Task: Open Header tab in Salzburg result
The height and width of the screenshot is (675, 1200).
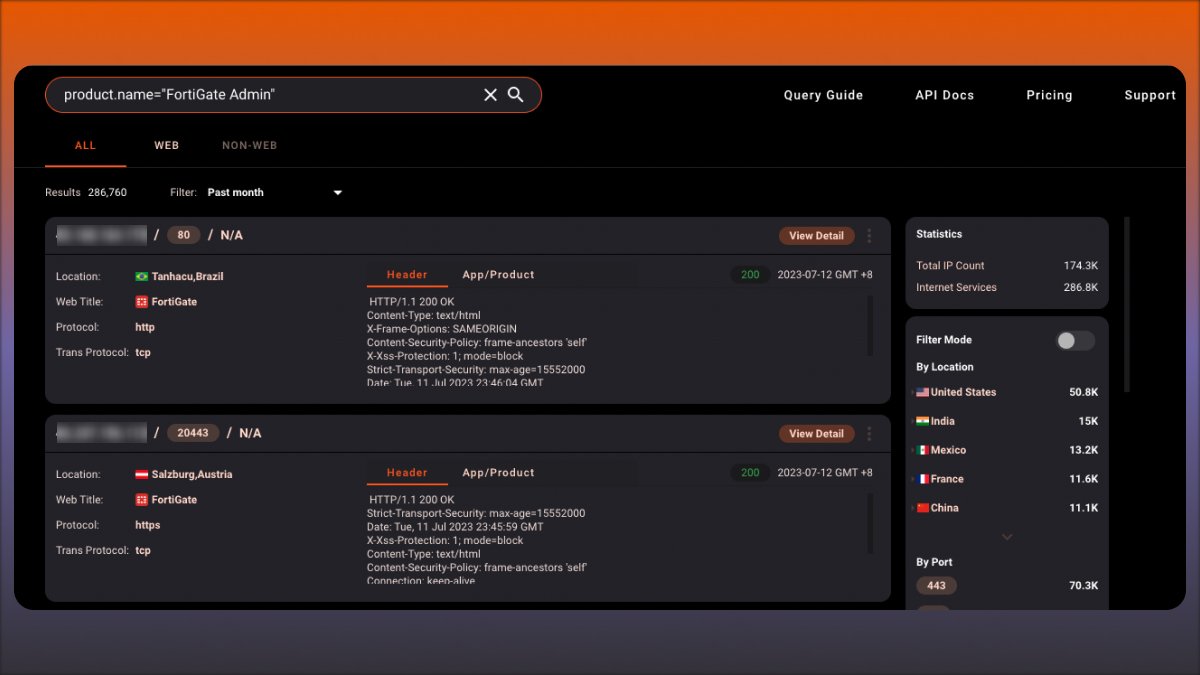Action: click(x=407, y=473)
